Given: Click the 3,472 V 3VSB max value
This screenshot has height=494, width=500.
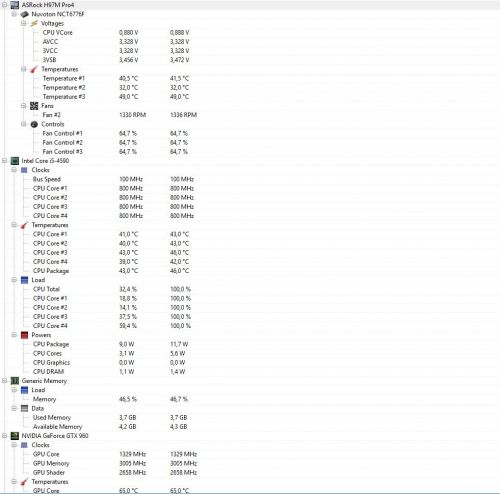Looking at the screenshot, I should pos(180,60).
